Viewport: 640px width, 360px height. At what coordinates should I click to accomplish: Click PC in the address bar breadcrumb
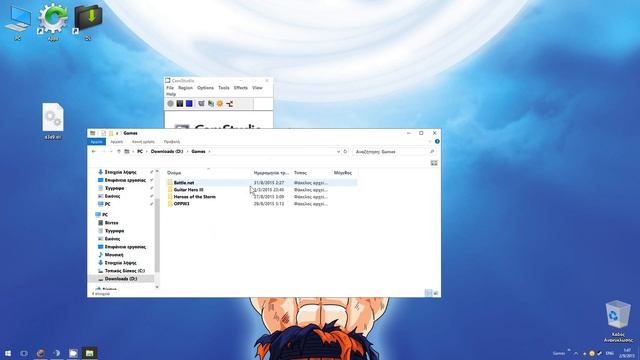[x=140, y=151]
